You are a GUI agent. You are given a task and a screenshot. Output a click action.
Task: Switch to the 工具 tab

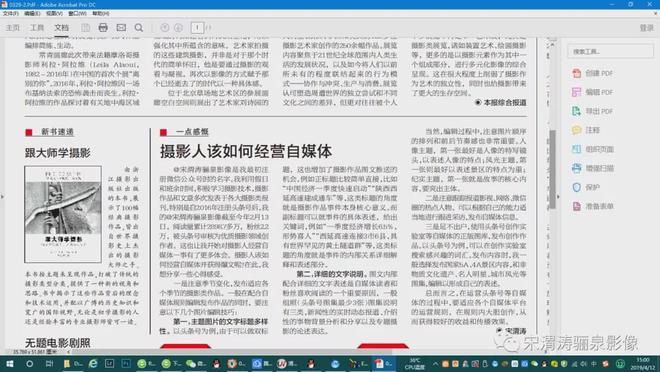coord(37,28)
